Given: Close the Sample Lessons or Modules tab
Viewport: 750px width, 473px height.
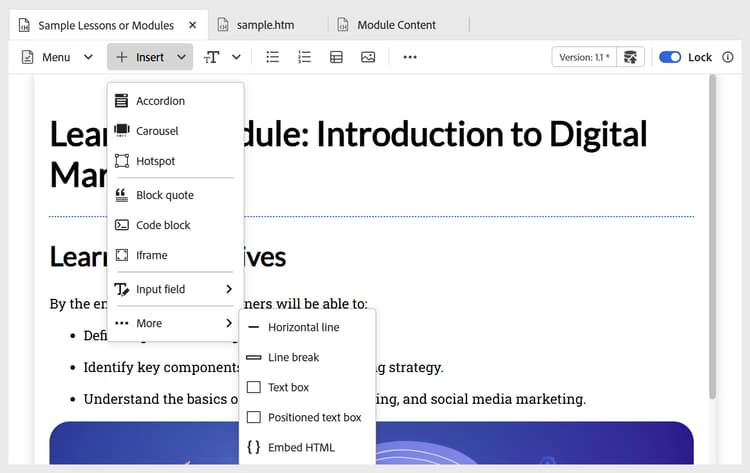Looking at the screenshot, I should click(192, 25).
